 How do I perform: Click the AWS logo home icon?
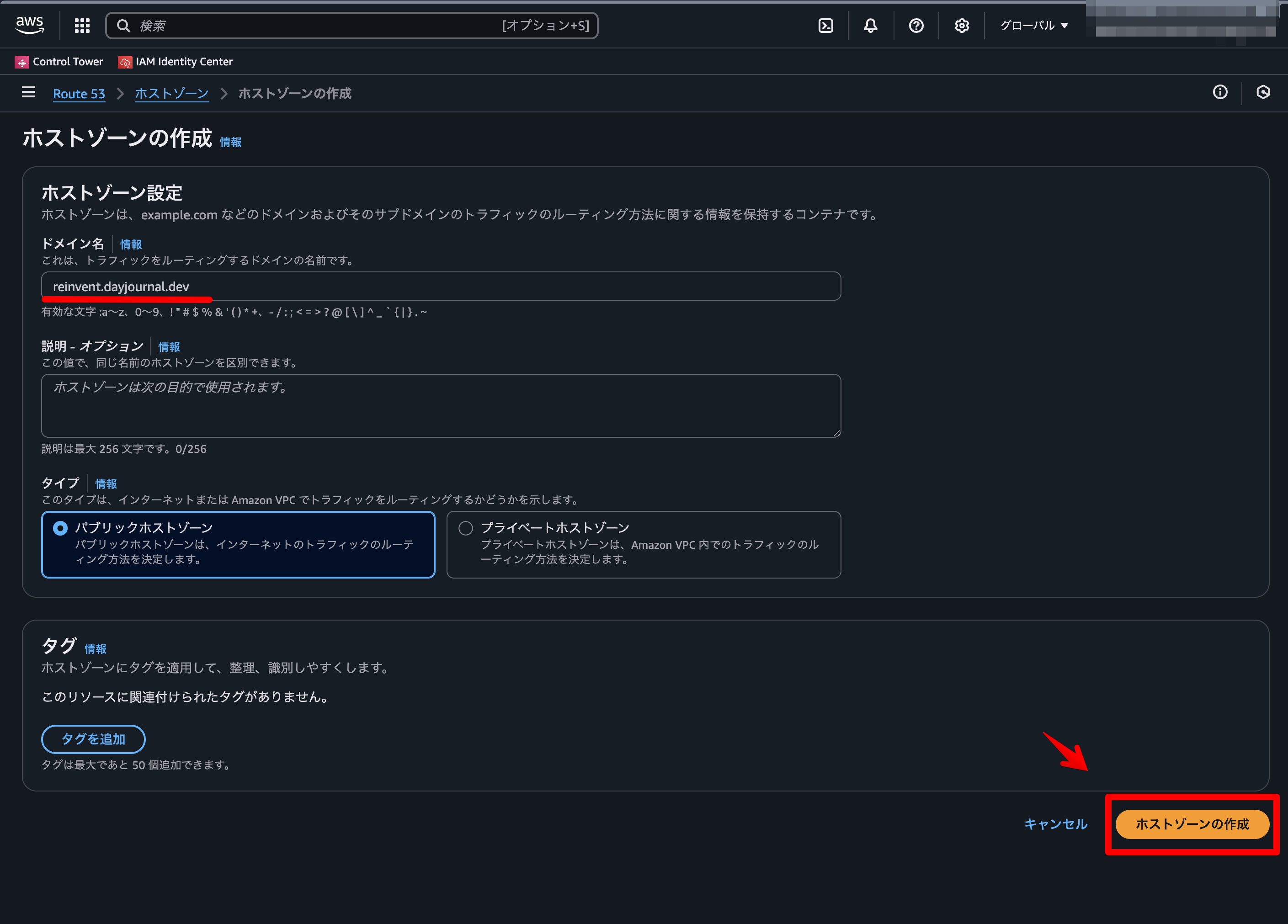click(x=30, y=25)
